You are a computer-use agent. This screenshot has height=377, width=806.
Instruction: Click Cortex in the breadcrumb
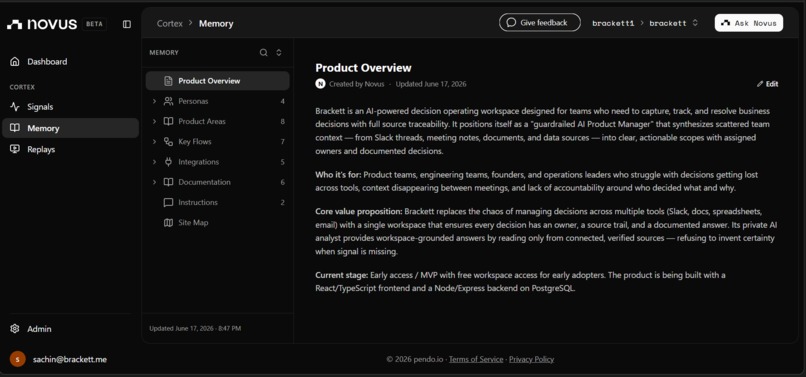(170, 24)
